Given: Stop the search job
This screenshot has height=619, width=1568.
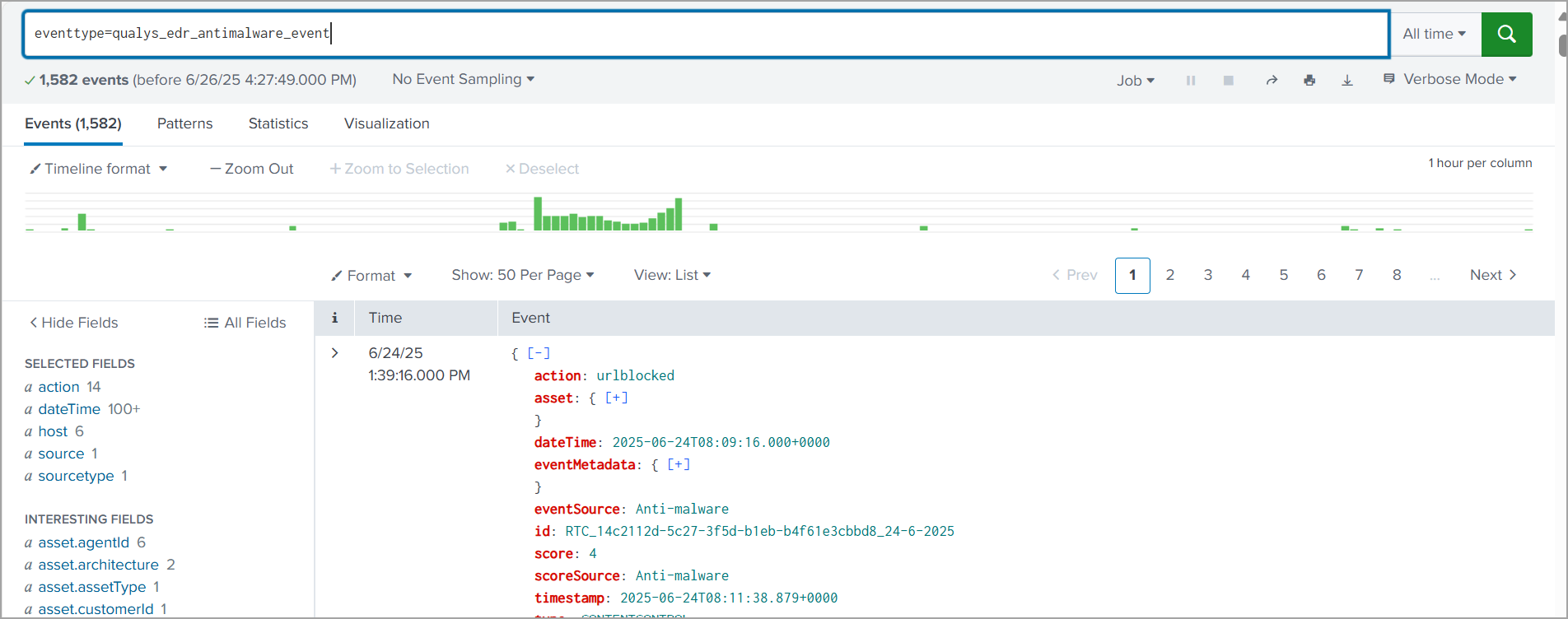Looking at the screenshot, I should [1228, 81].
